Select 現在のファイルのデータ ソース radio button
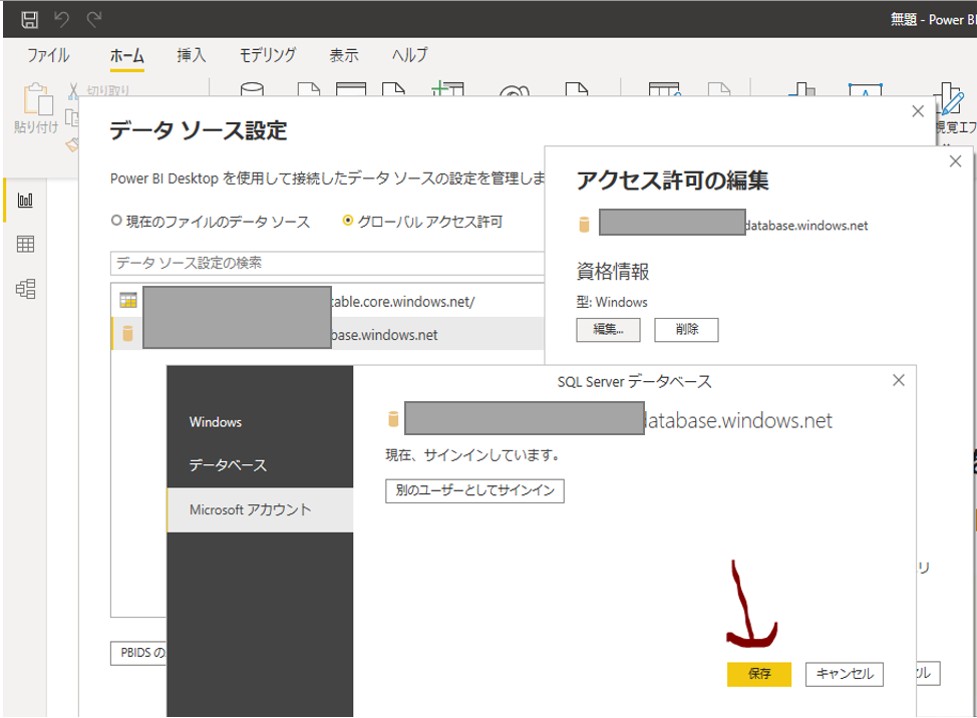This screenshot has height=718, width=977. pyautogui.click(x=117, y=222)
